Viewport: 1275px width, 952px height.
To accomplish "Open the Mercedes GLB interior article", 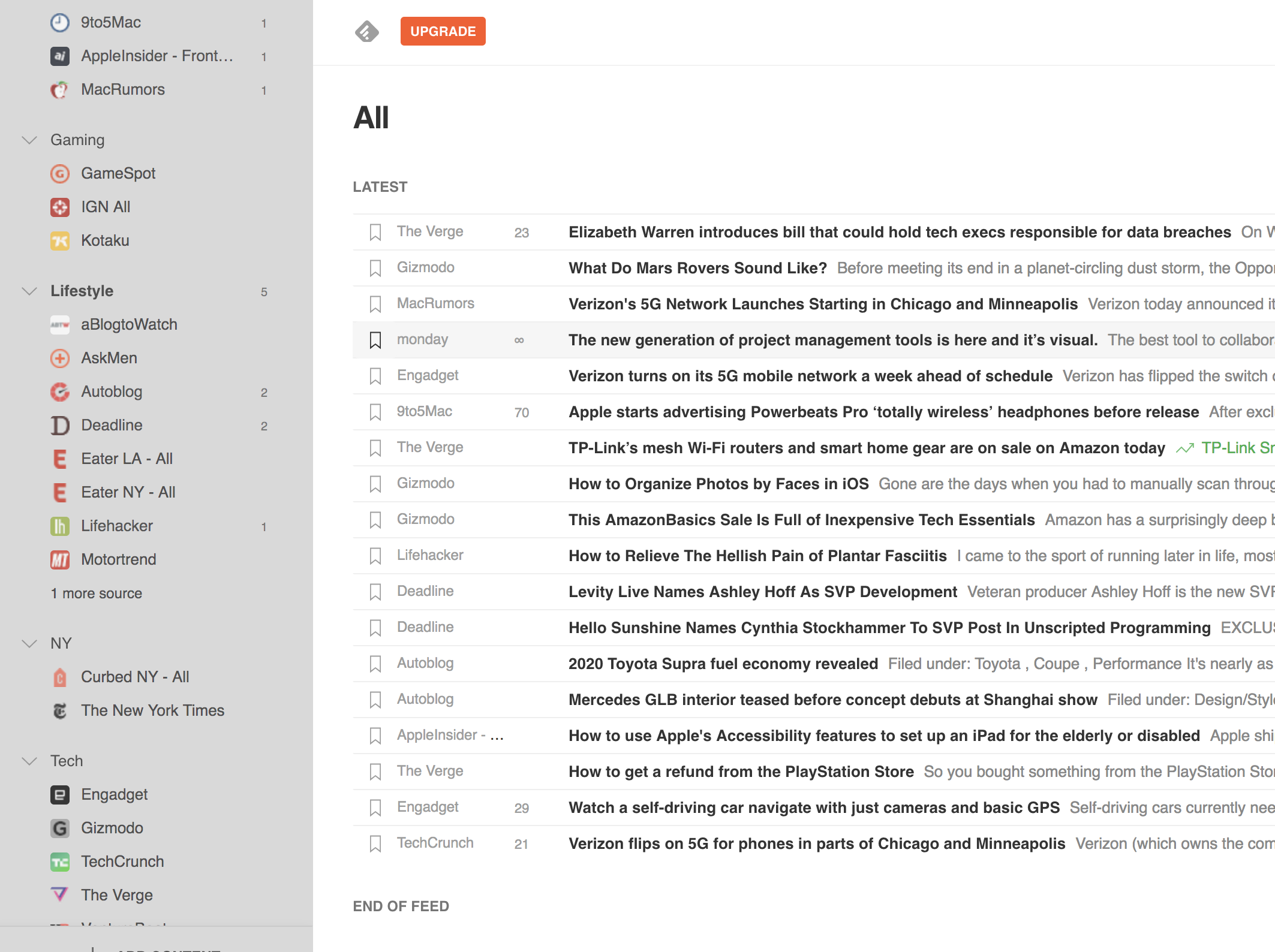I will click(833, 700).
